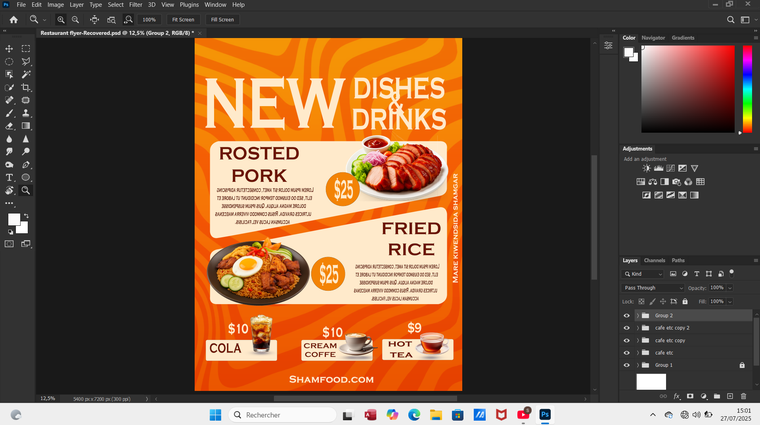
Task: Open the Fill slider dropdown arrow
Action: 730,301
